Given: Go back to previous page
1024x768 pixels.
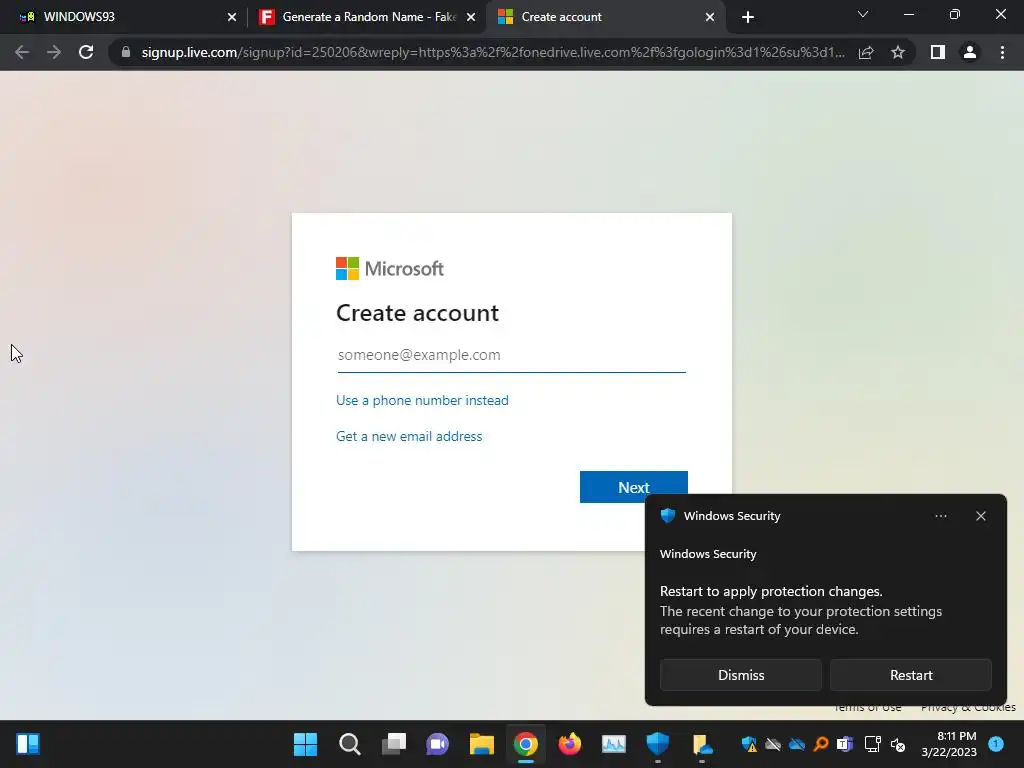Looking at the screenshot, I should coord(22,52).
